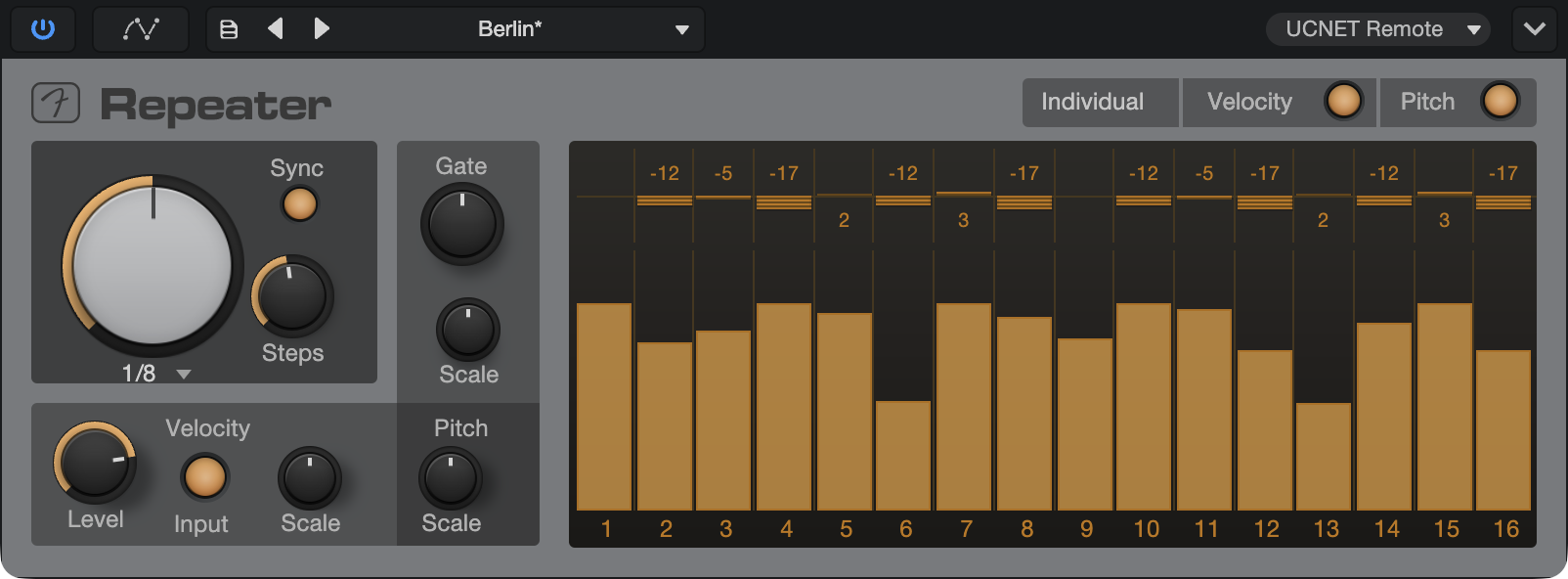Click the -5 pitch value above step 3
Image resolution: width=1568 pixels, height=579 pixels.
click(x=723, y=173)
